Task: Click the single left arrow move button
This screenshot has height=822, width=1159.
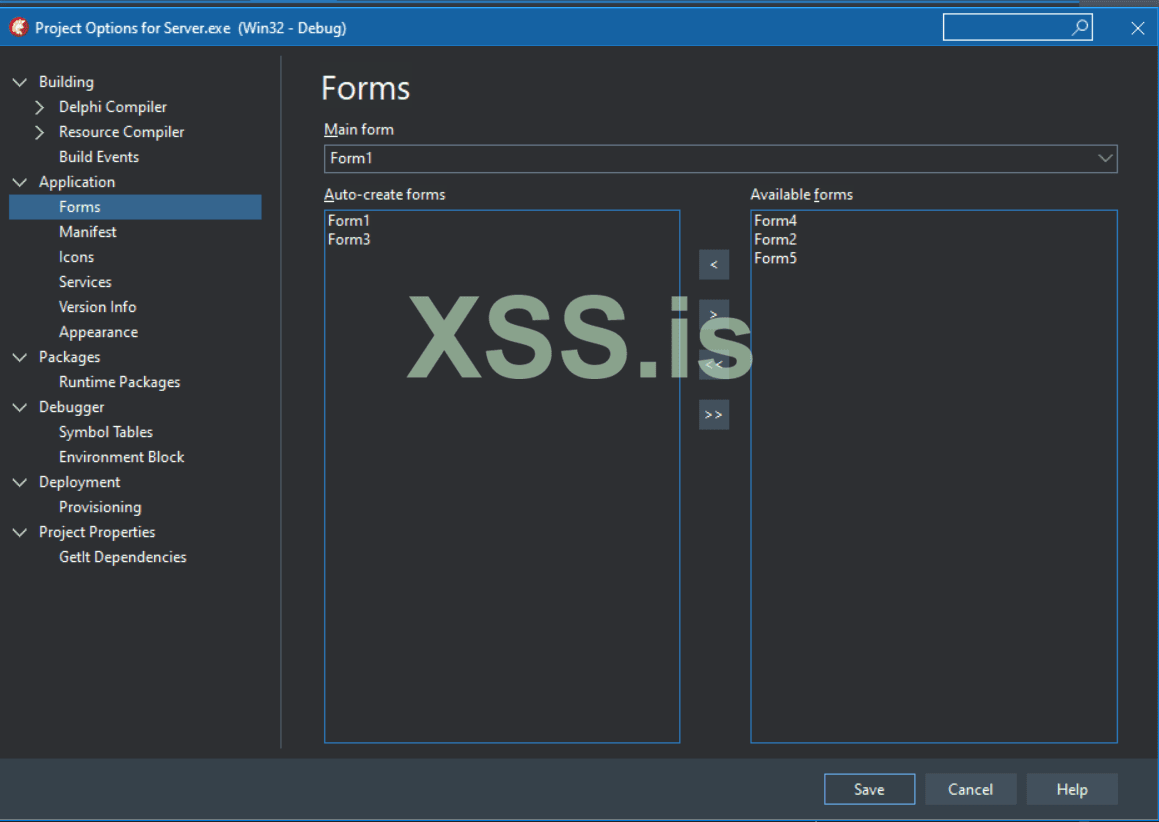Action: [714, 265]
